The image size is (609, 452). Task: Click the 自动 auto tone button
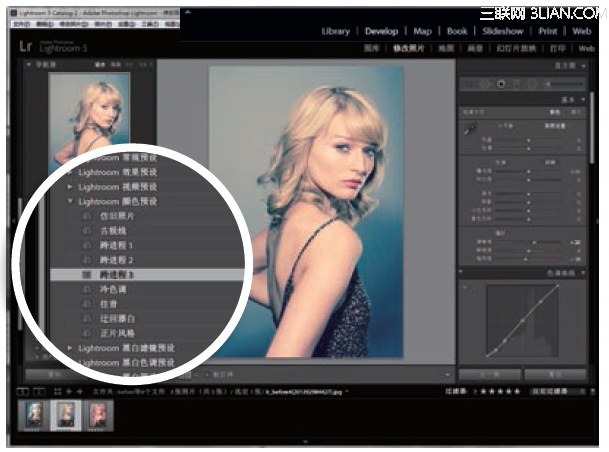coord(550,162)
